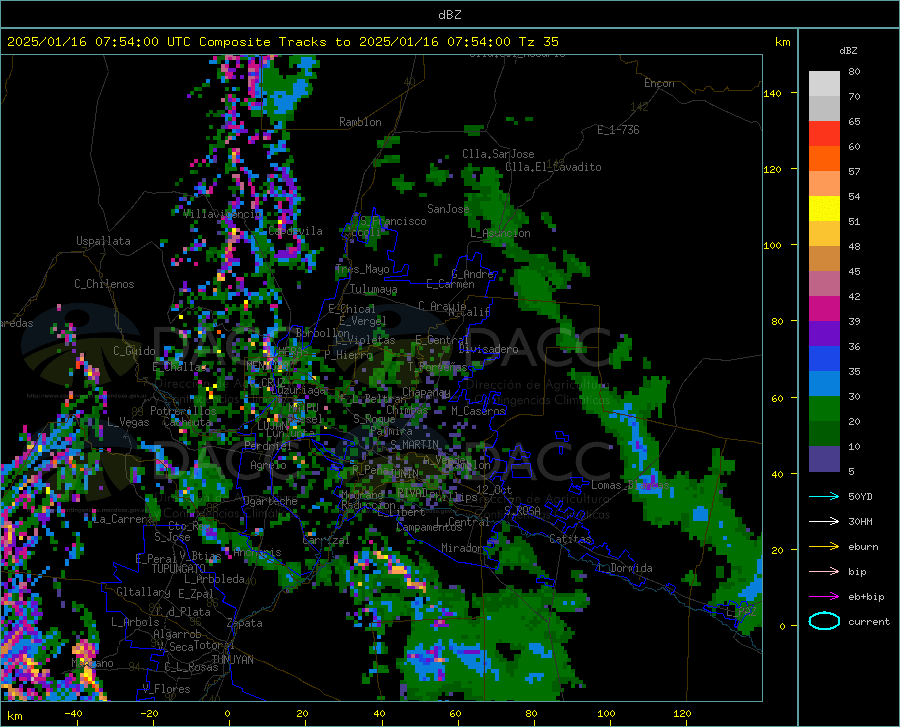The height and width of the screenshot is (727, 900).
Task: Pick the brown 45–48 dBZ swatch
Action: [824, 258]
